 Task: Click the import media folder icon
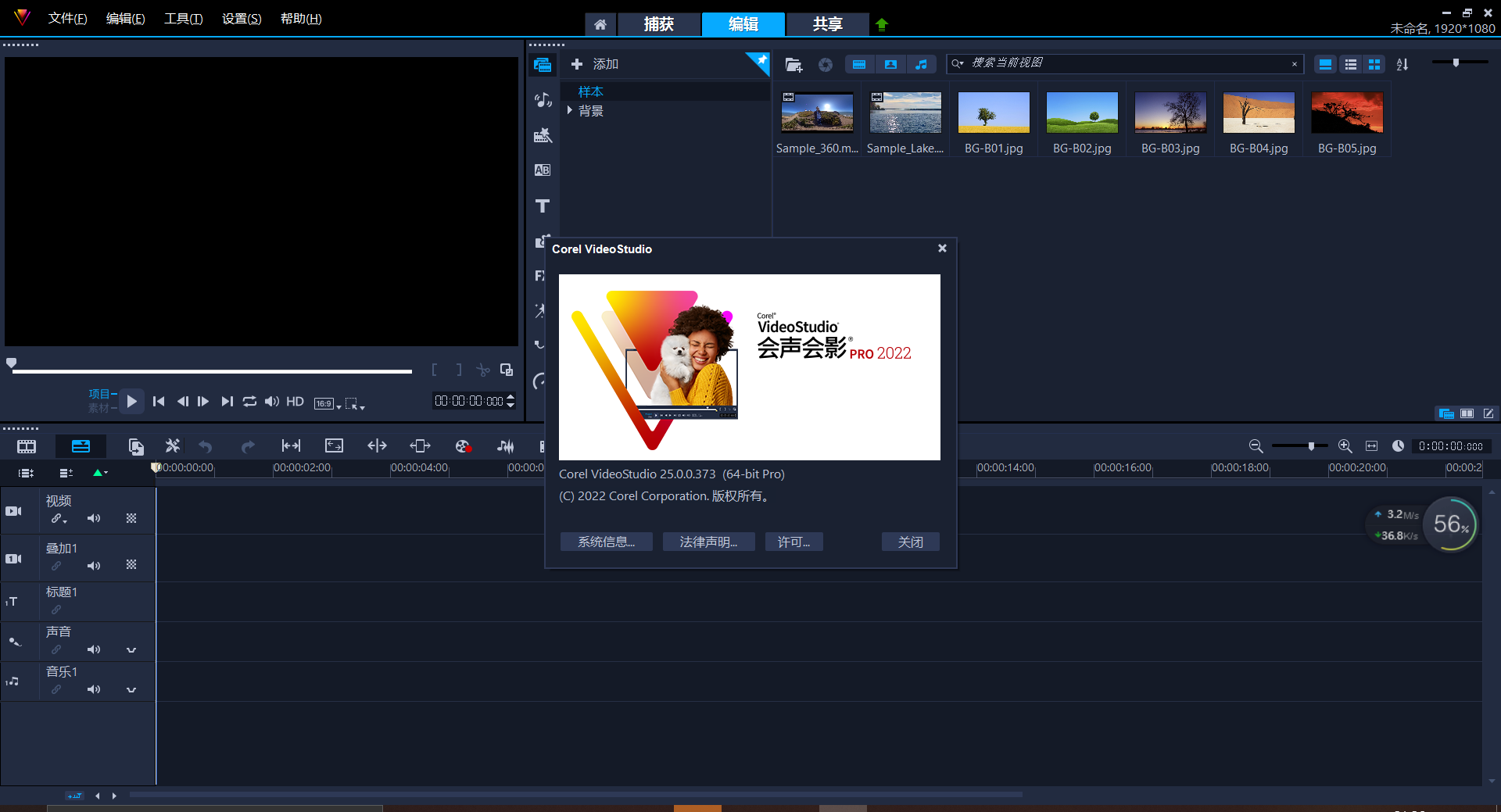(793, 65)
